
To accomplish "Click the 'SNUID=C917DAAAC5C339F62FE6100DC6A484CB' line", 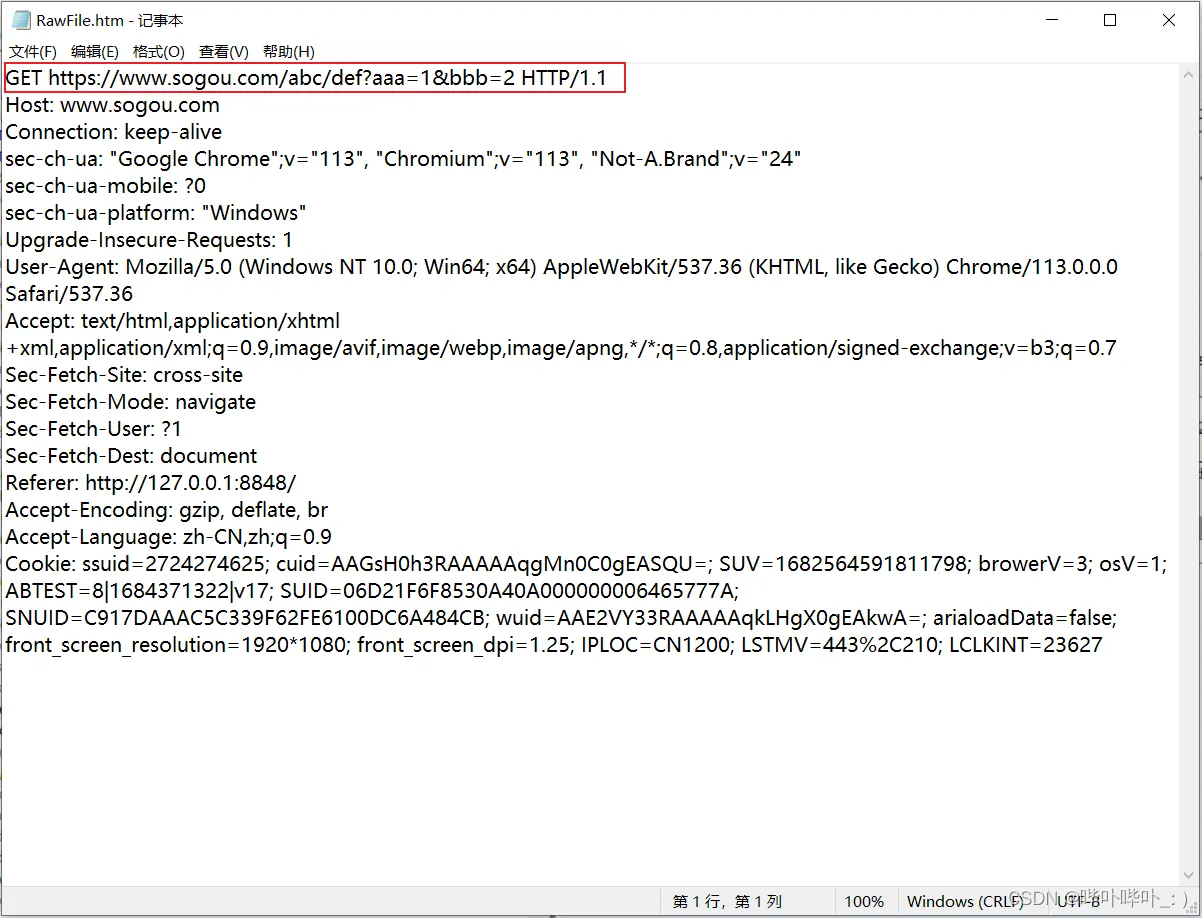I will pos(561,618).
